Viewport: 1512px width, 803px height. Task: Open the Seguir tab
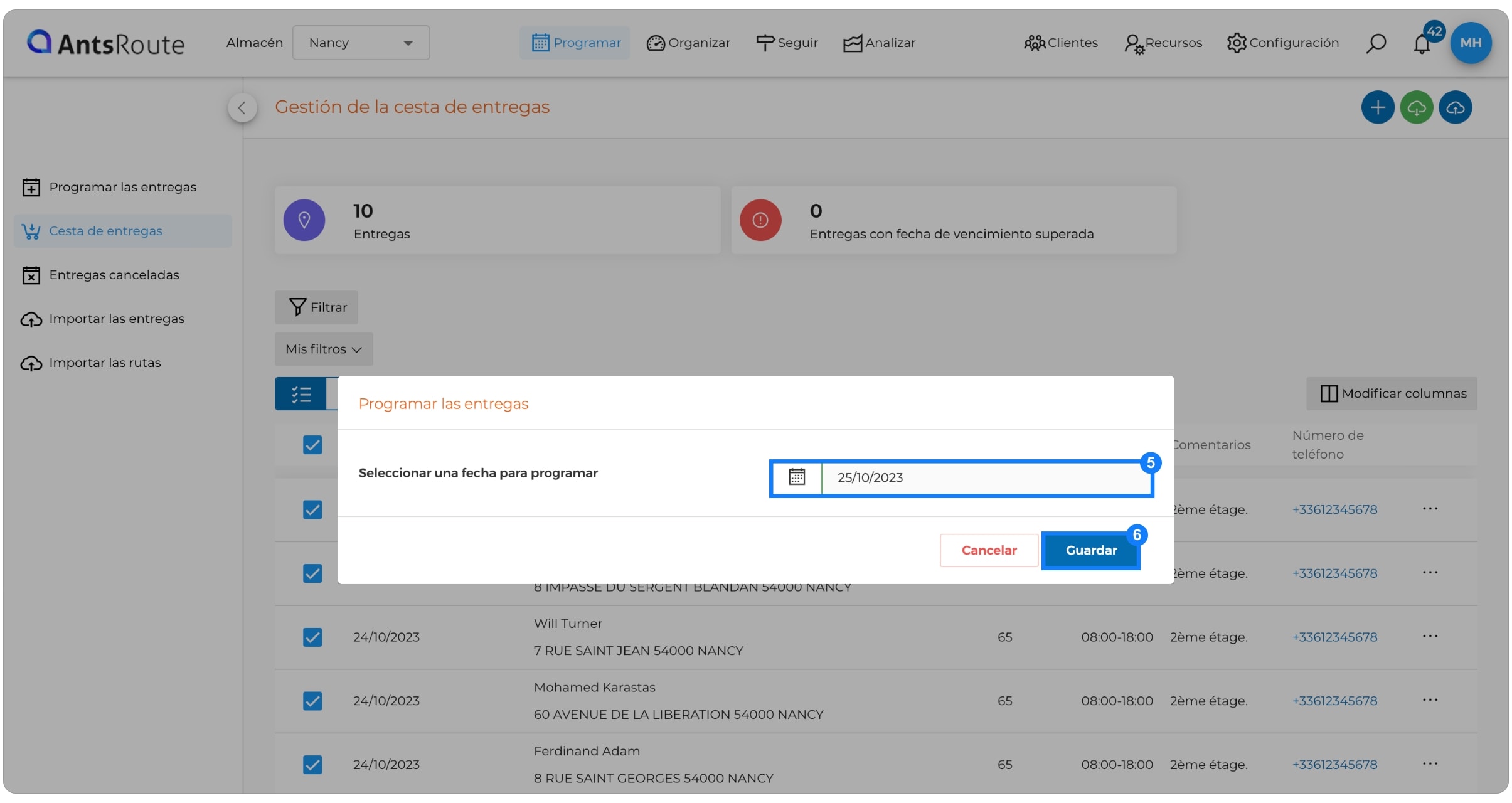pos(787,43)
